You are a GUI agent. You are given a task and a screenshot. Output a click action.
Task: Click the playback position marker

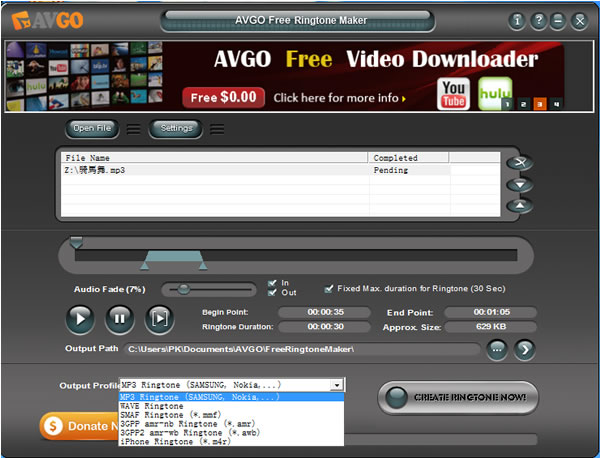(76, 243)
